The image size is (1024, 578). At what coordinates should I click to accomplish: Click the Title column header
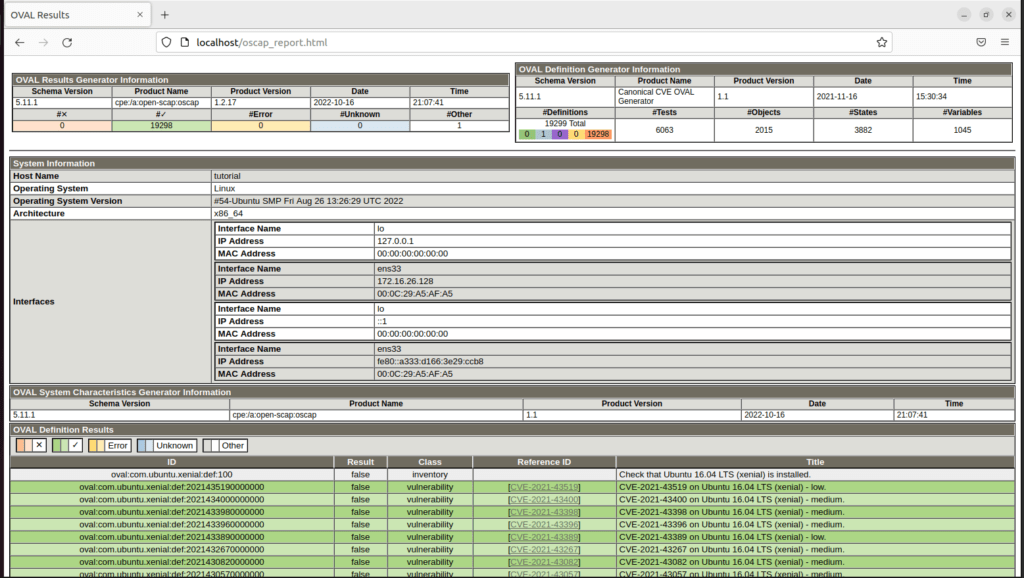[815, 462]
